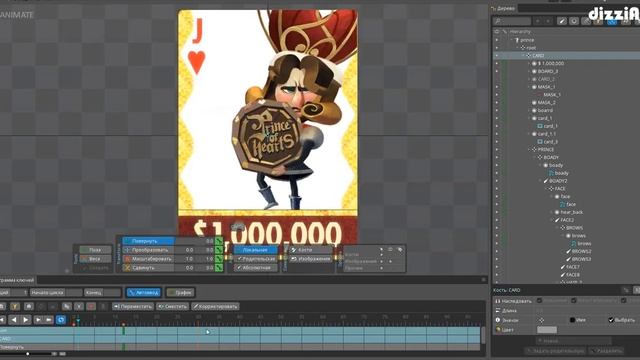Activate the Сдвинуть shear transform tool
The height and width of the screenshot is (360, 640).
tap(148, 268)
